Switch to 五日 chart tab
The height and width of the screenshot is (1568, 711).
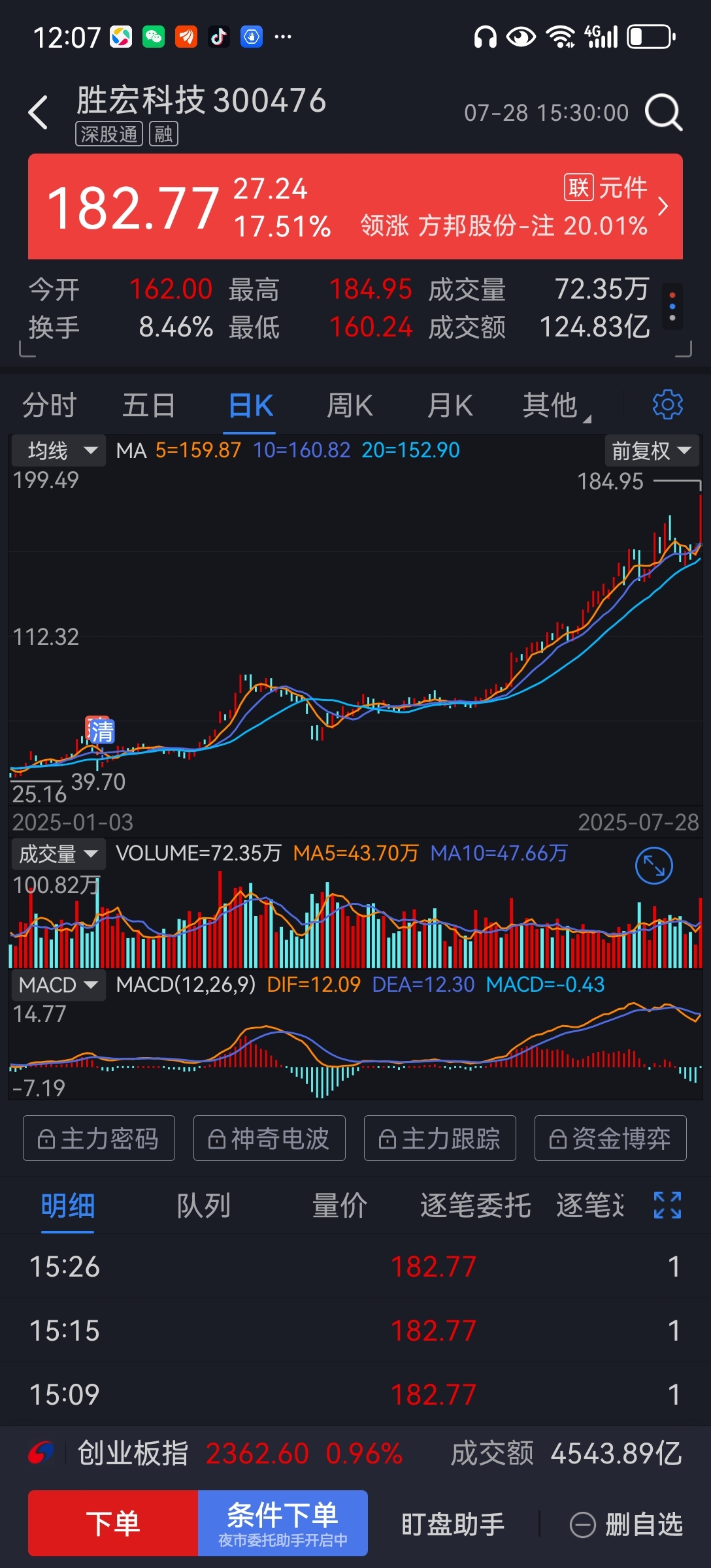[149, 405]
